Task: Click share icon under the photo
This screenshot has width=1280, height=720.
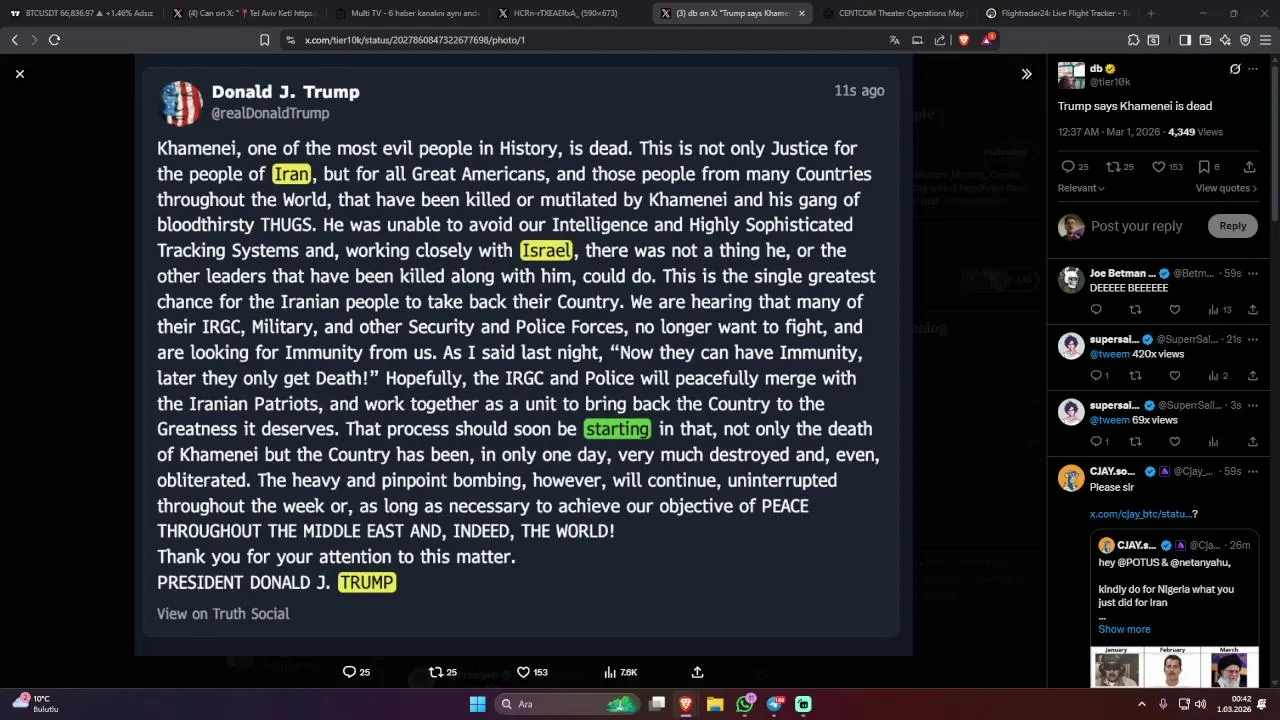Action: coord(697,672)
